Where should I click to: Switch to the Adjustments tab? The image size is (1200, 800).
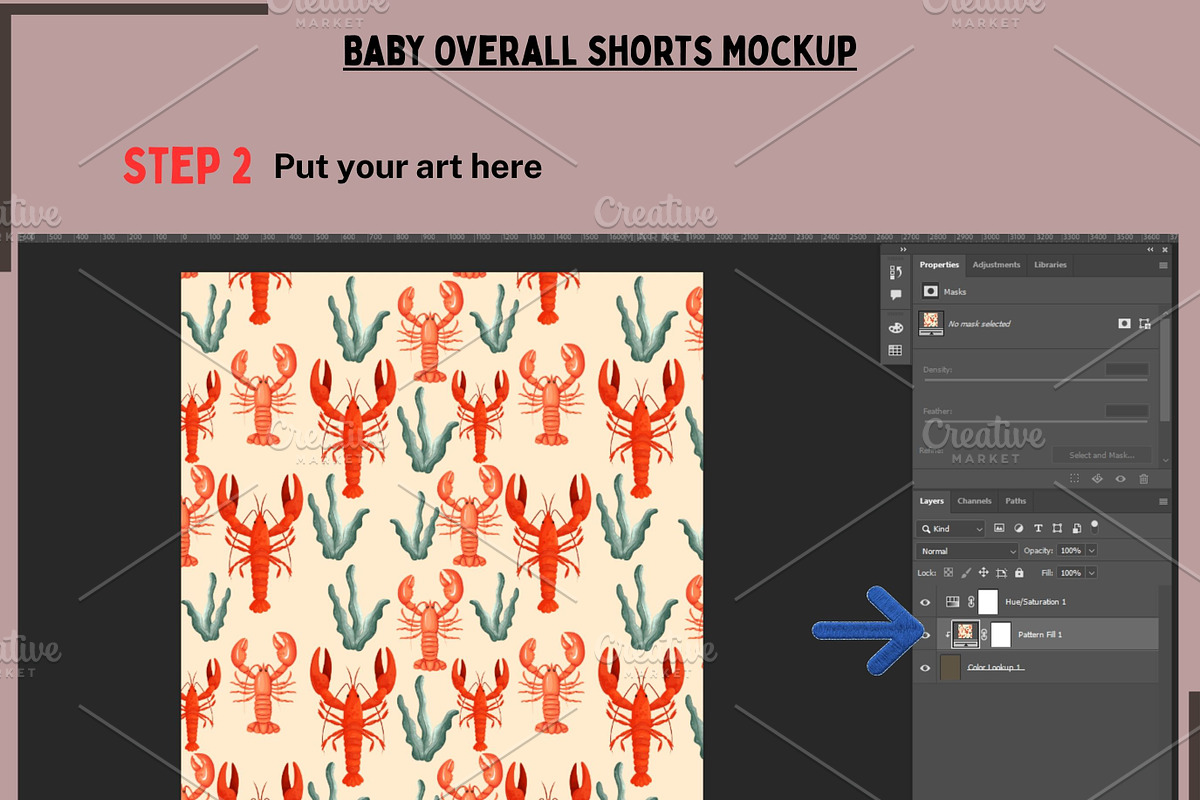coord(996,265)
